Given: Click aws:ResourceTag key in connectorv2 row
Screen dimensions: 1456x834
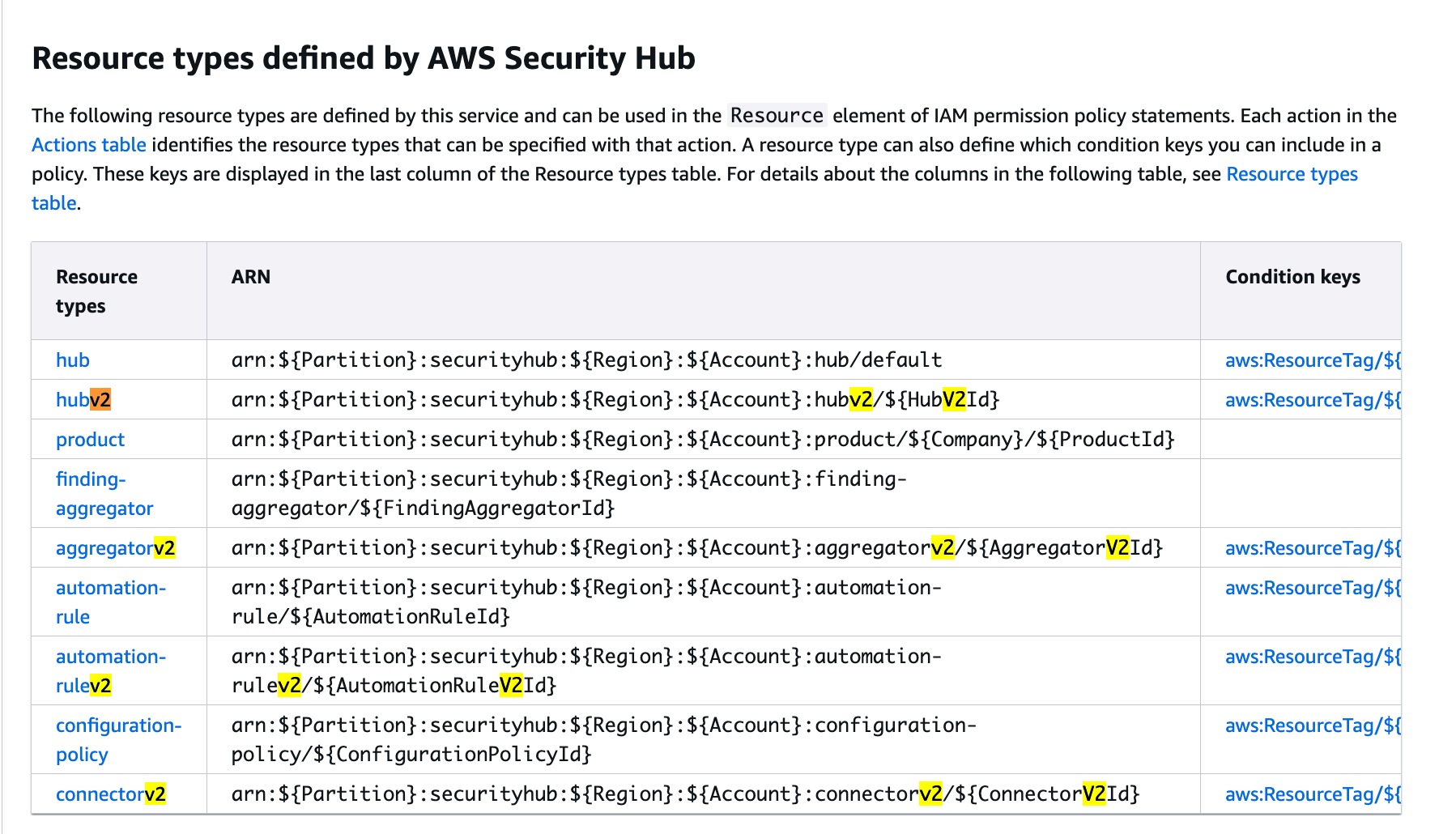Looking at the screenshot, I should (1313, 794).
